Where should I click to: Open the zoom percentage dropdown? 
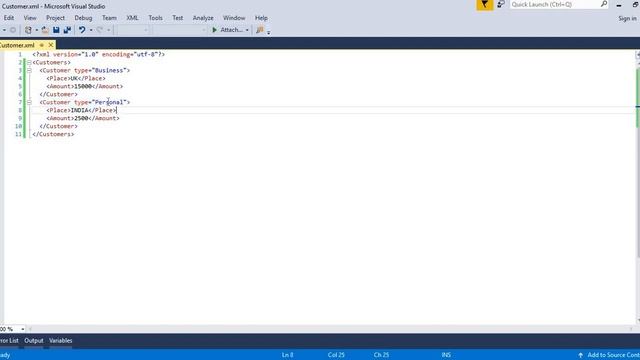point(22,329)
